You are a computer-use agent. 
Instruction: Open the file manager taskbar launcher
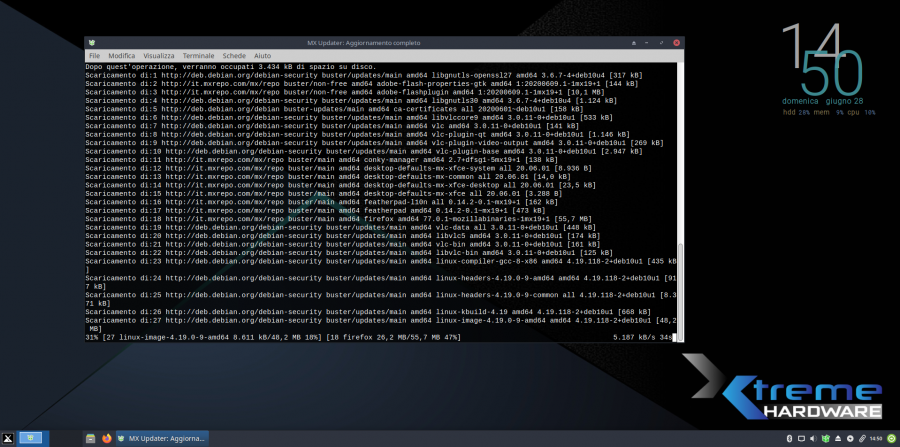[91, 438]
